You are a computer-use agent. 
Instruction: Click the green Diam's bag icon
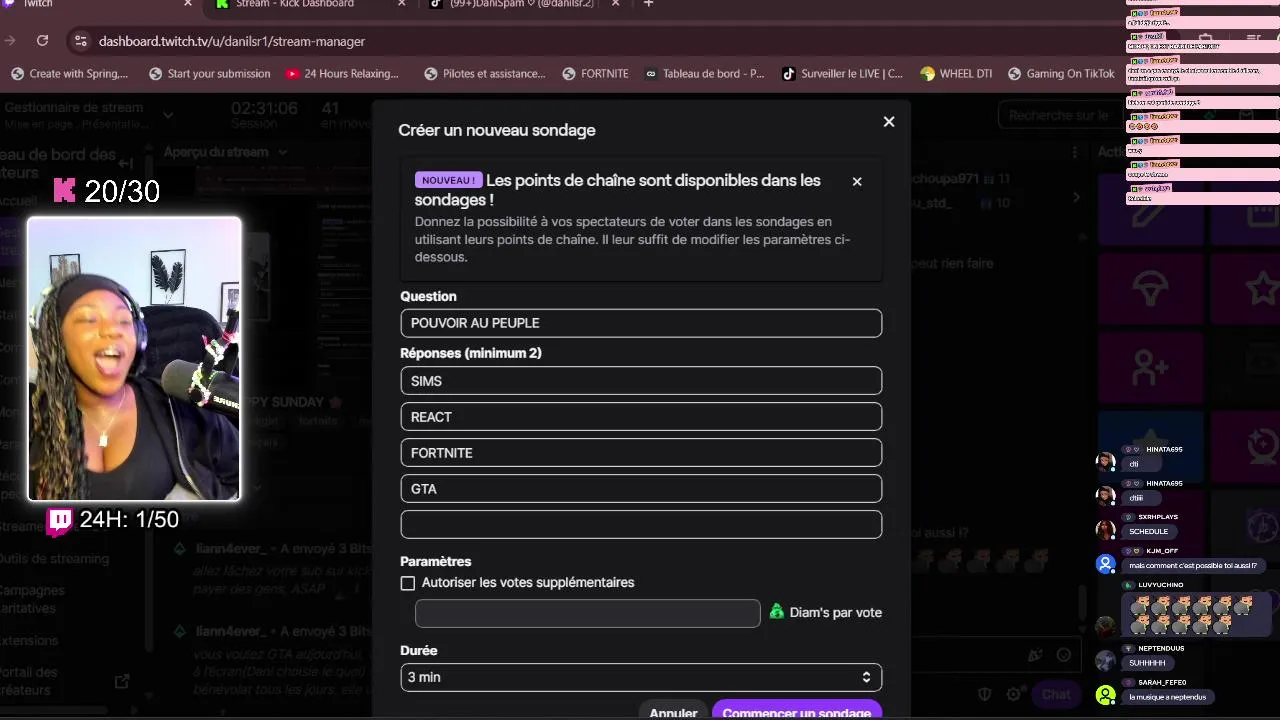(777, 611)
